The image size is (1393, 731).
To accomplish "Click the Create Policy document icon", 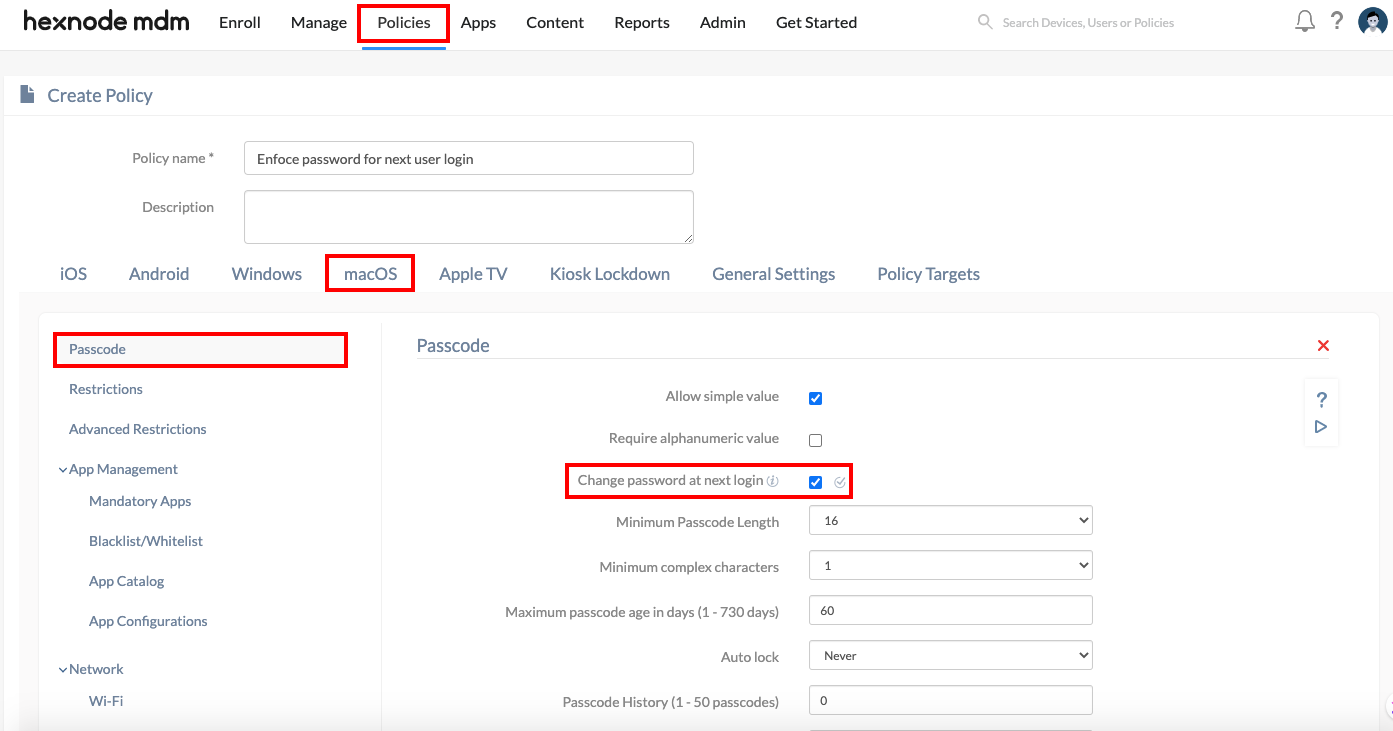I will 28,95.
